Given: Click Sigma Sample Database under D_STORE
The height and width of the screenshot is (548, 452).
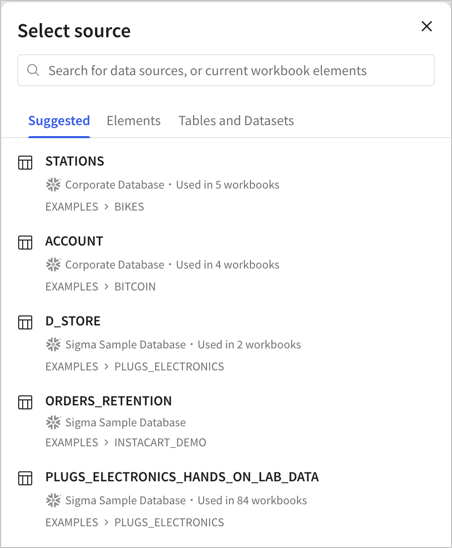Looking at the screenshot, I should point(125,345).
